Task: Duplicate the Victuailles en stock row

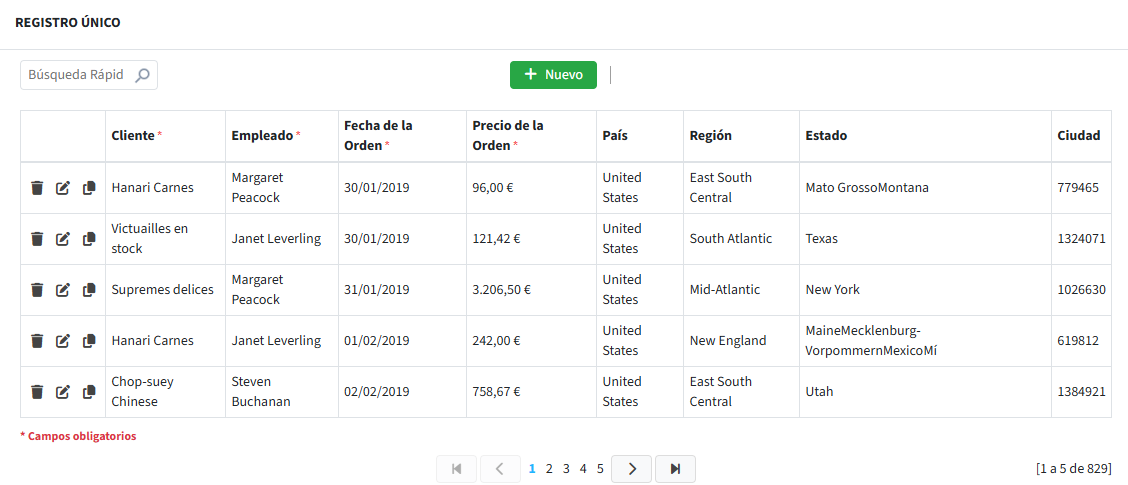Action: click(89, 239)
